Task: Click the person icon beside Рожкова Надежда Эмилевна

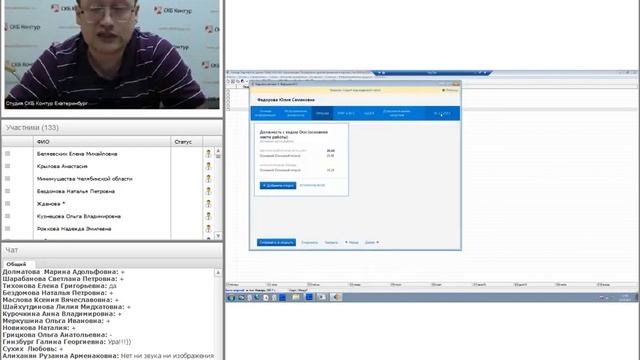Action: [208, 229]
